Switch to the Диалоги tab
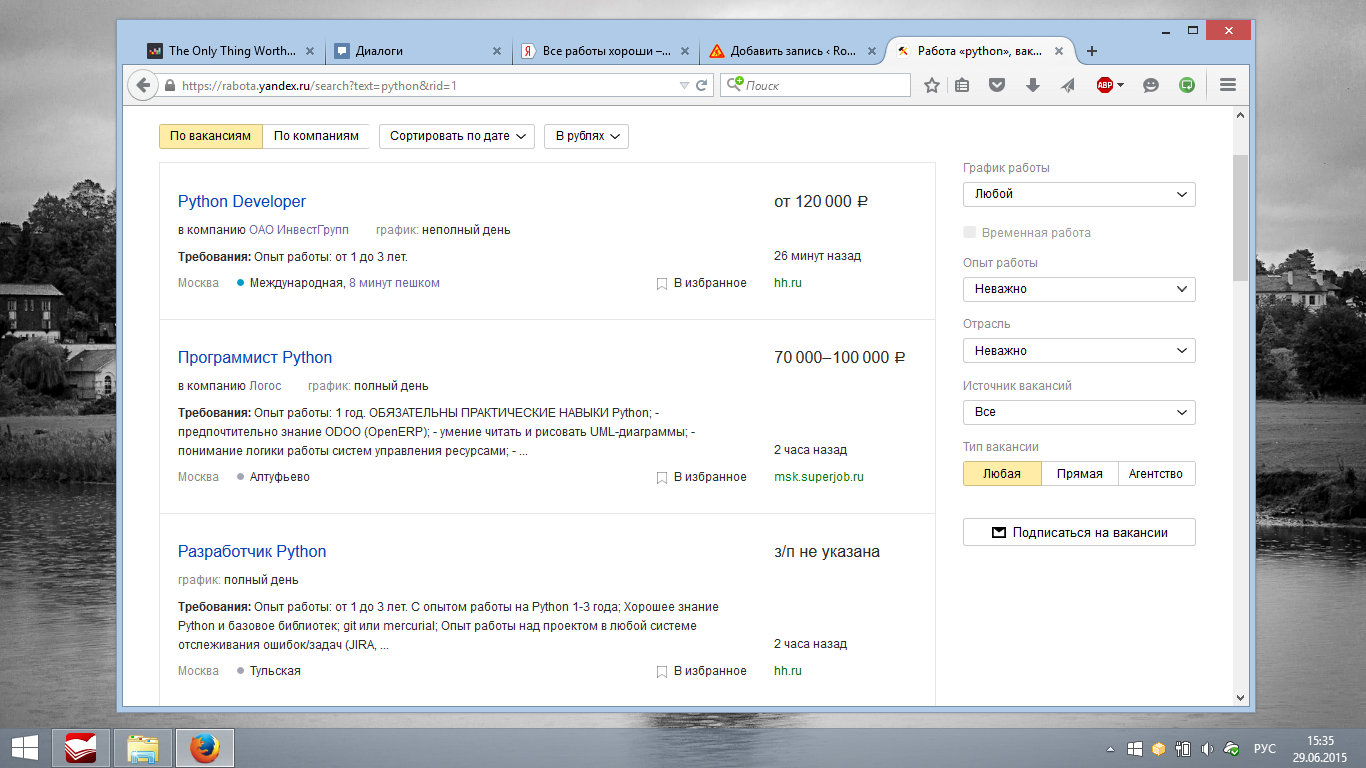The width and height of the screenshot is (1366, 768). (x=418, y=51)
